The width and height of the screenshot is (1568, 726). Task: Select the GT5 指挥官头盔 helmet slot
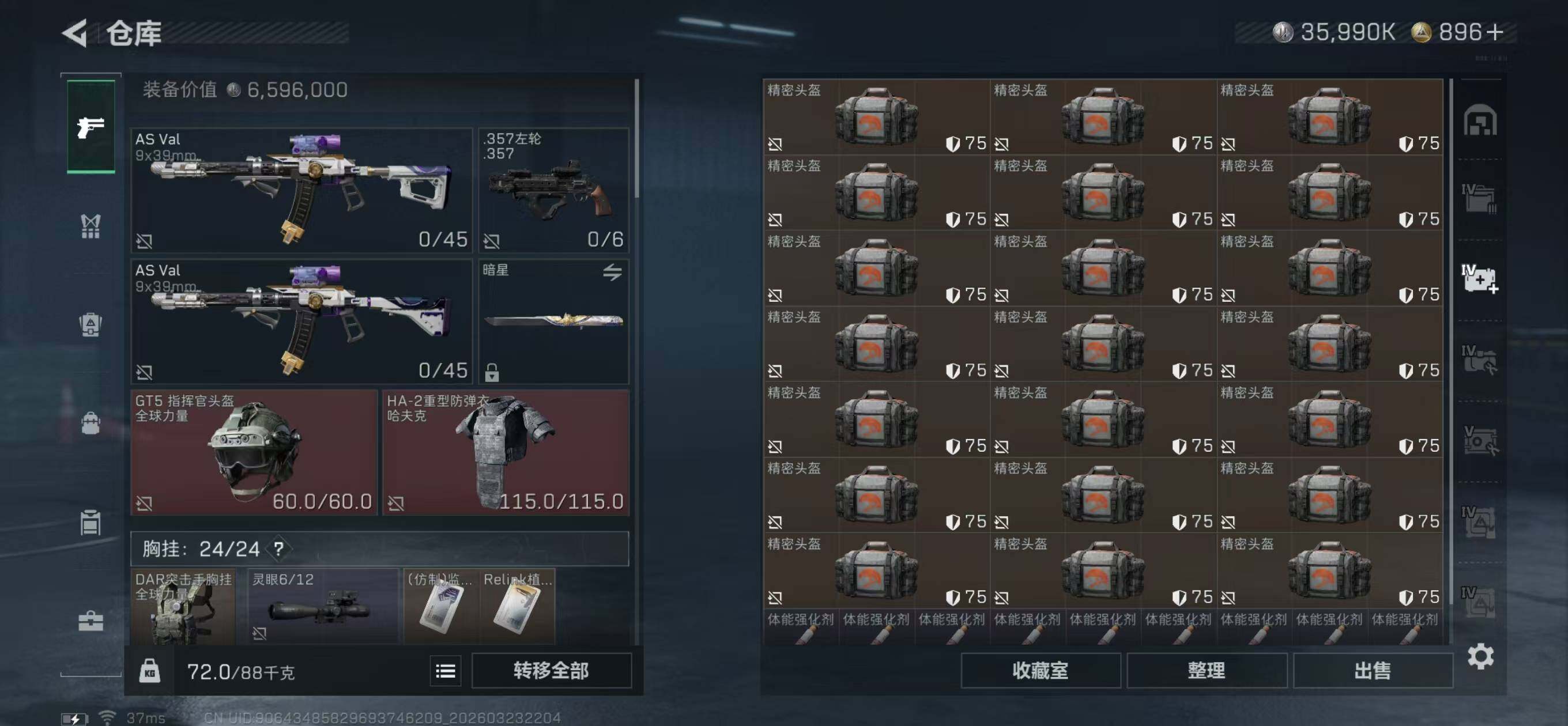click(254, 452)
